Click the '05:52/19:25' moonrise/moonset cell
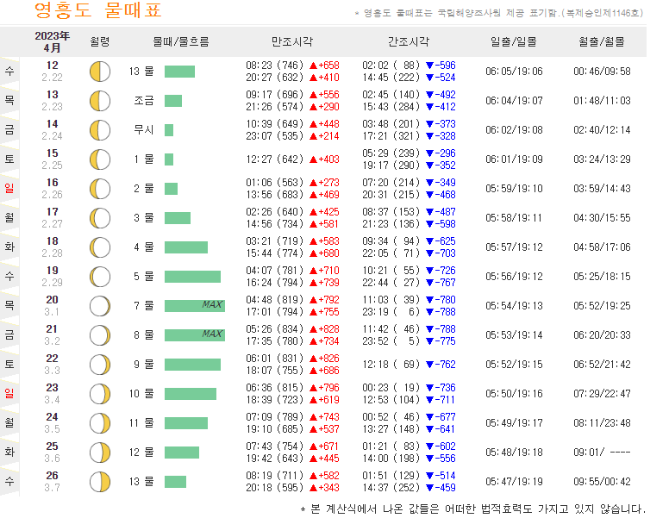Viewport: 650px width, 518px height. pos(602,306)
